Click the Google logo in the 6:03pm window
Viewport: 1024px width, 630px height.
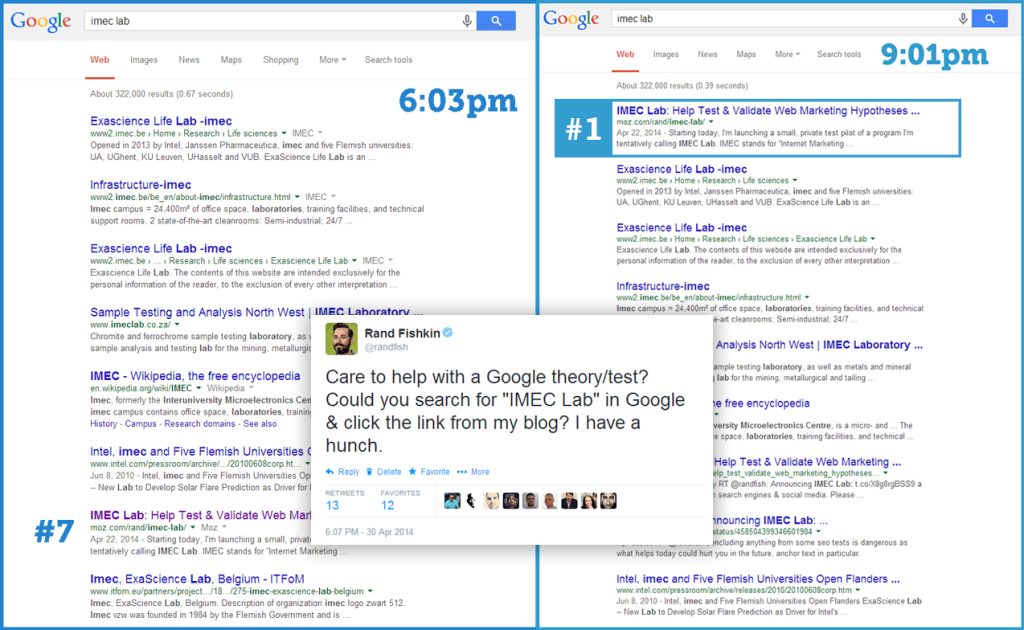(40, 22)
